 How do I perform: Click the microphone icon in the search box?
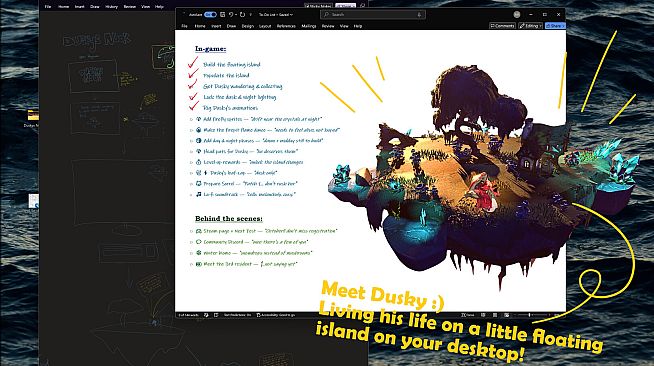click(419, 15)
